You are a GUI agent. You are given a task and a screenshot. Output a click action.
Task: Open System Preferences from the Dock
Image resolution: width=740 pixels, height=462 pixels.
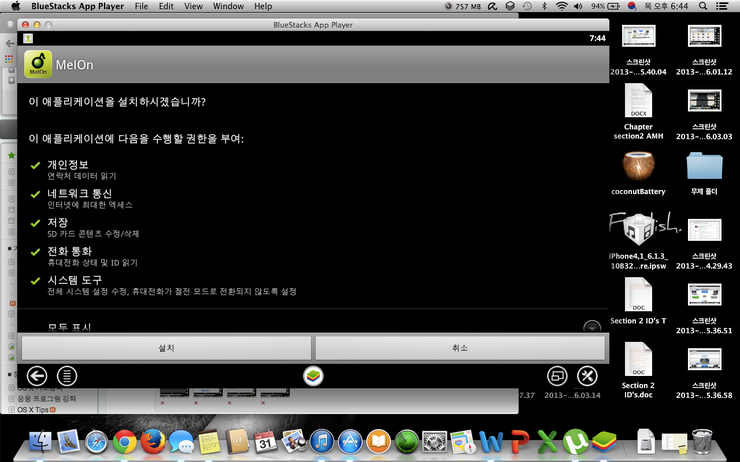click(x=434, y=443)
